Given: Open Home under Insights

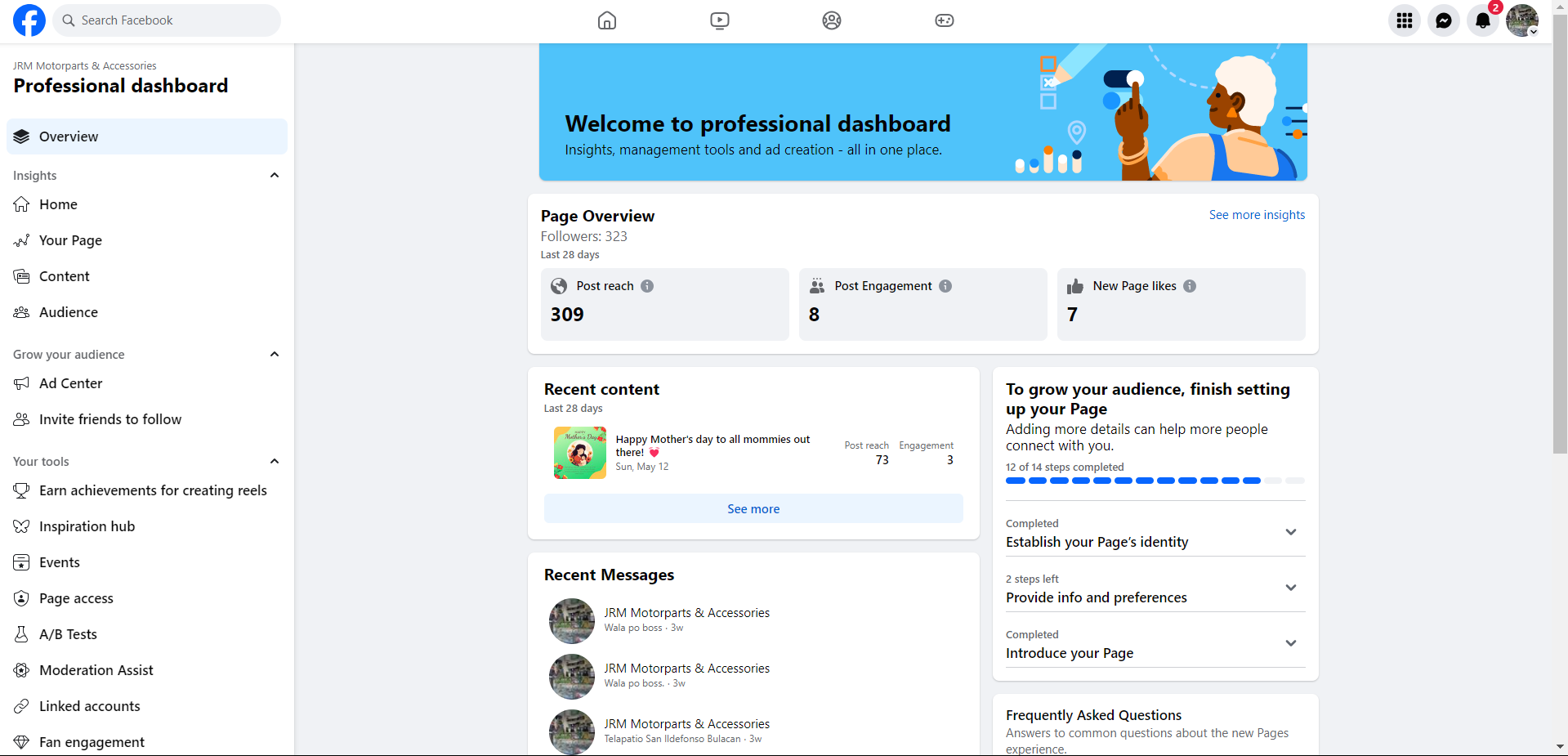Looking at the screenshot, I should [x=147, y=204].
